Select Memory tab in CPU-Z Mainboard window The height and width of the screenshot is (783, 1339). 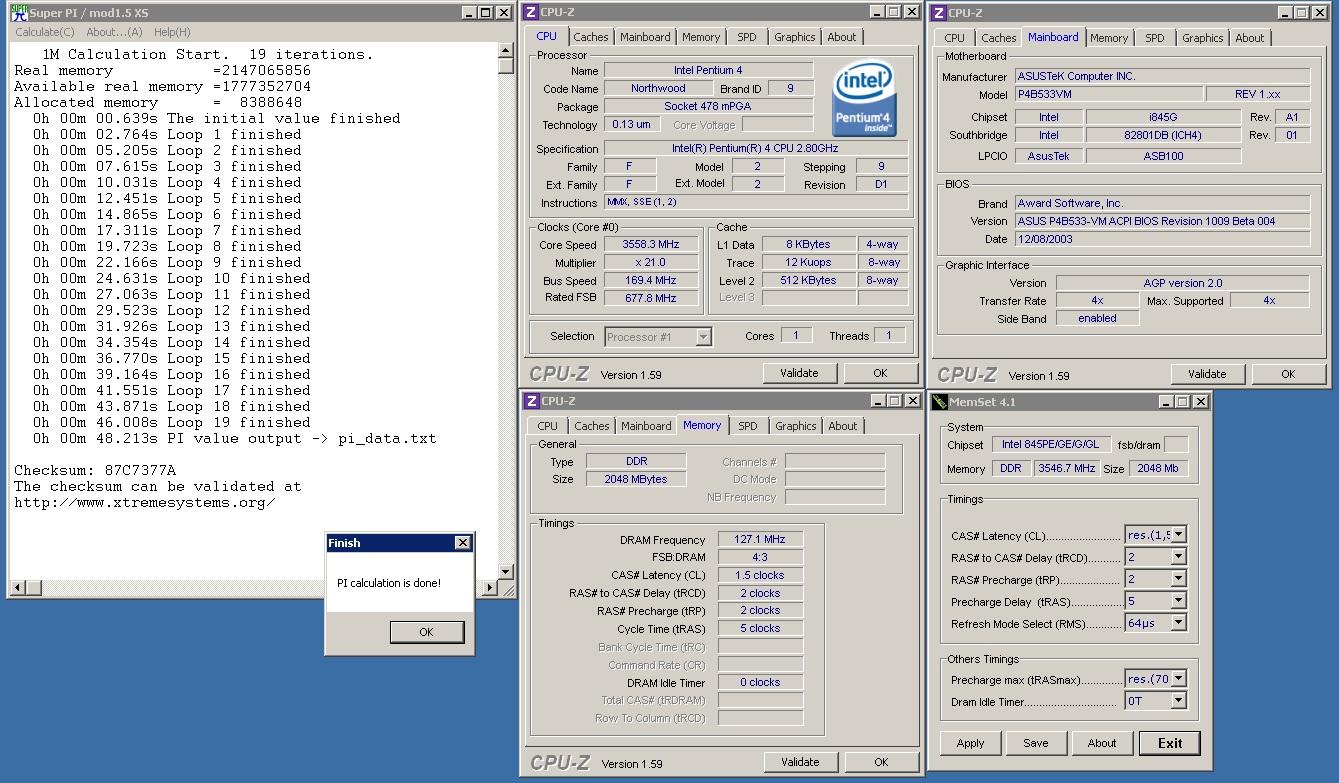click(1109, 38)
